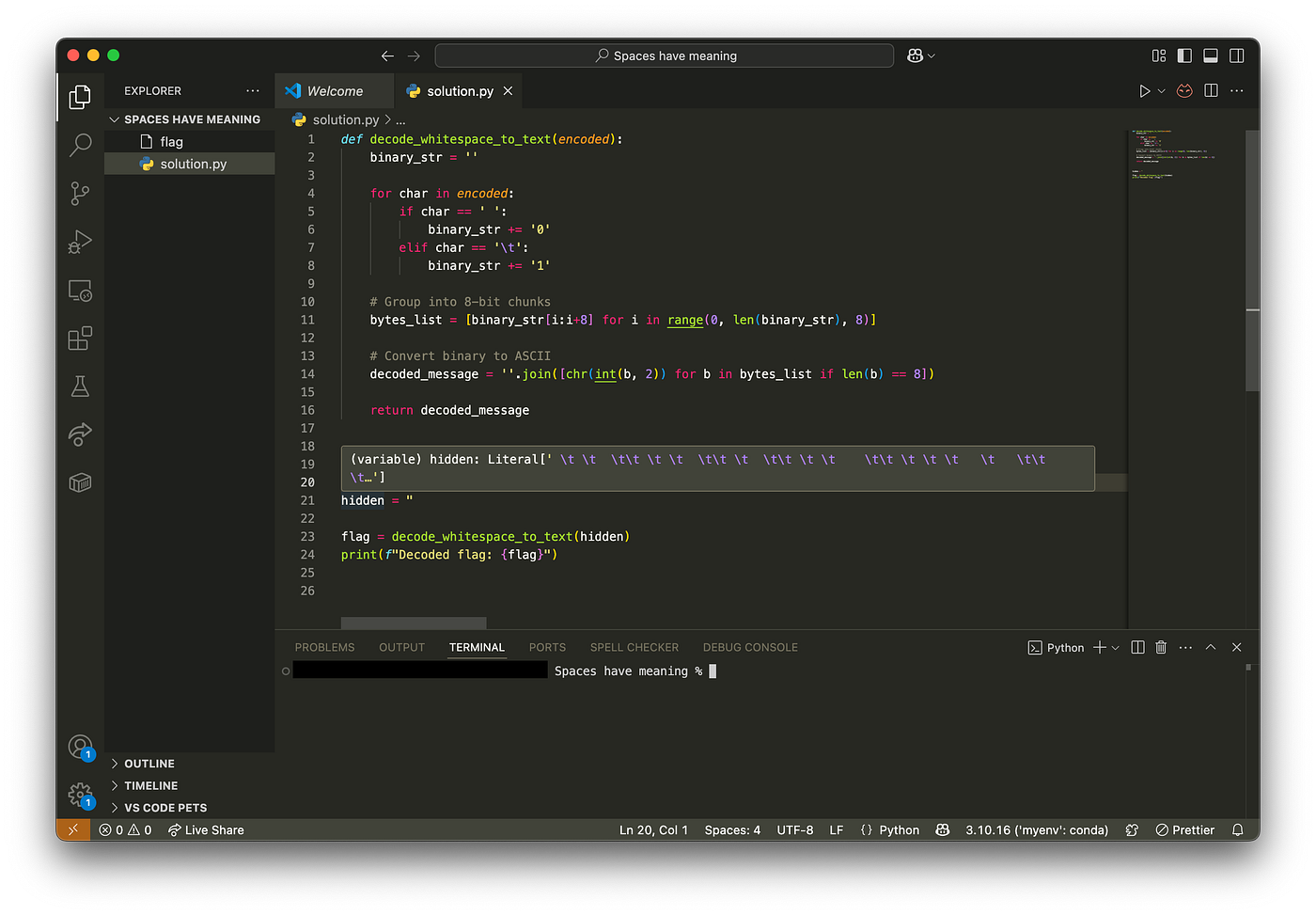
Task: Switch to the PROBLEMS panel tab
Action: point(324,647)
